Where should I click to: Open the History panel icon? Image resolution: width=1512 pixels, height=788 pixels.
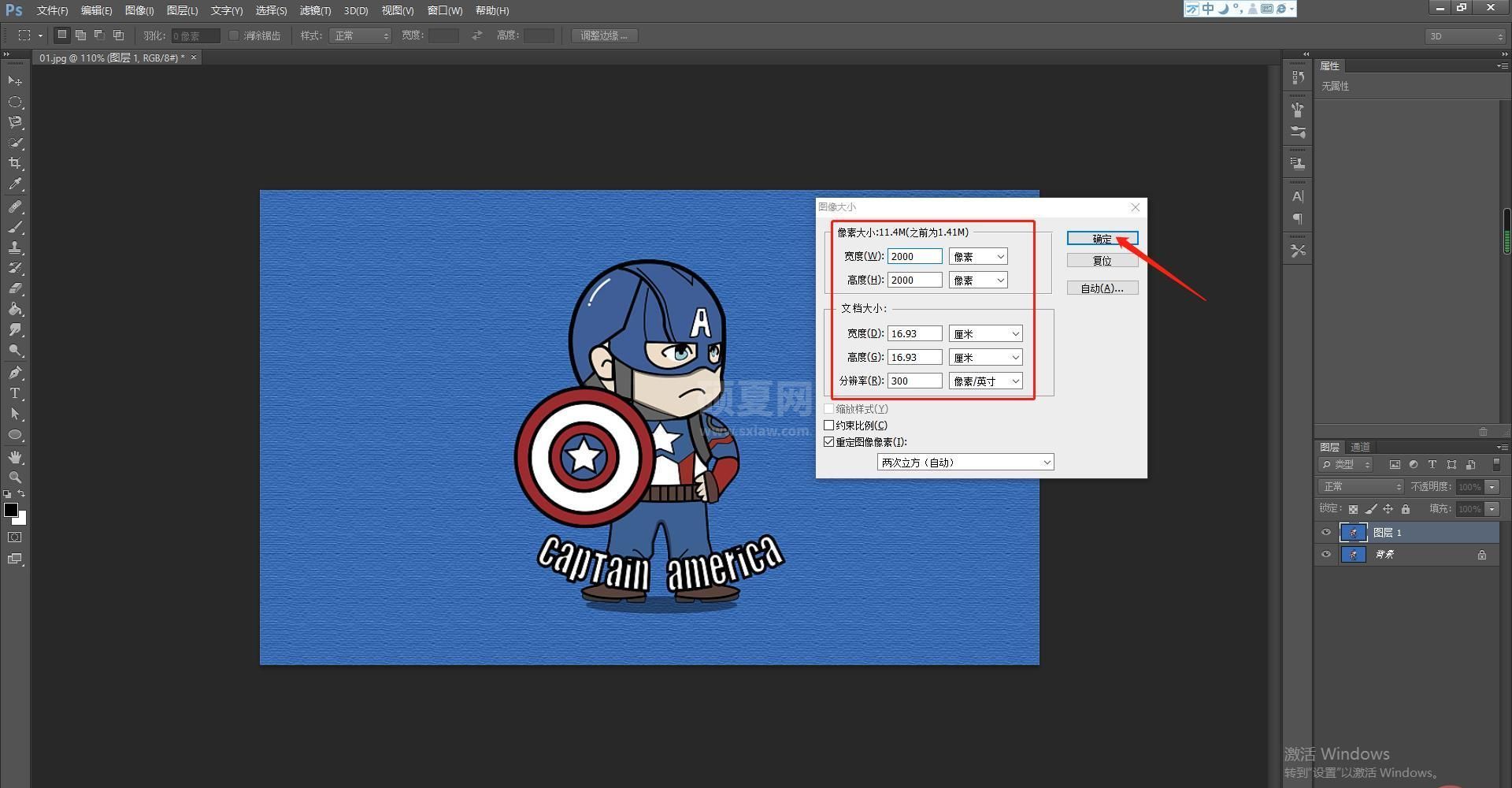pyautogui.click(x=1298, y=77)
